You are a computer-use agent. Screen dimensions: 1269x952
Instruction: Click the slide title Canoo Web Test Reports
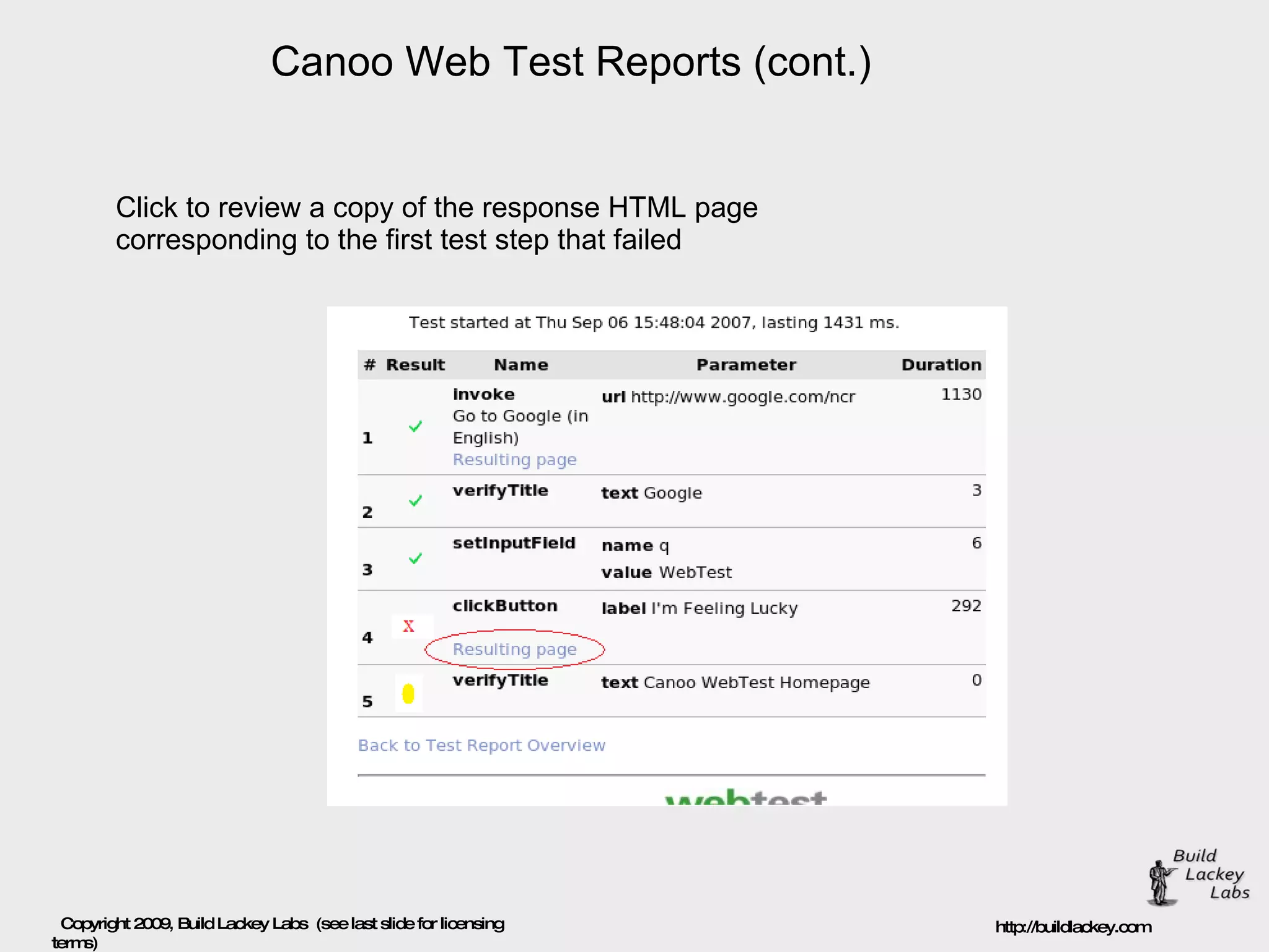pos(571,62)
